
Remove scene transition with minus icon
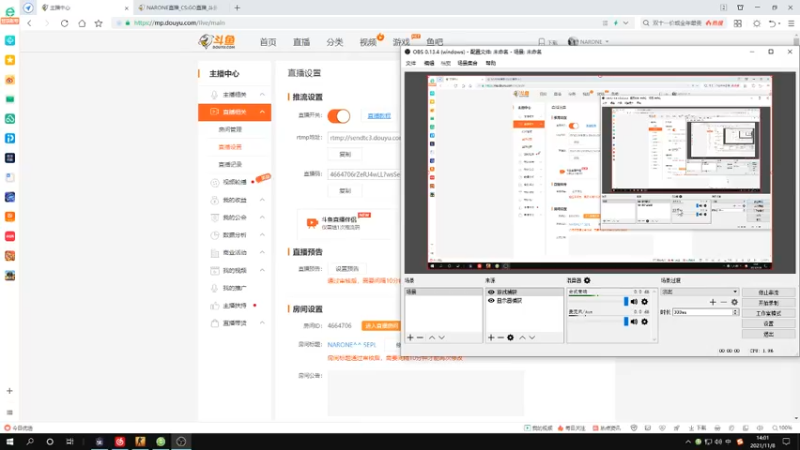coord(723,302)
